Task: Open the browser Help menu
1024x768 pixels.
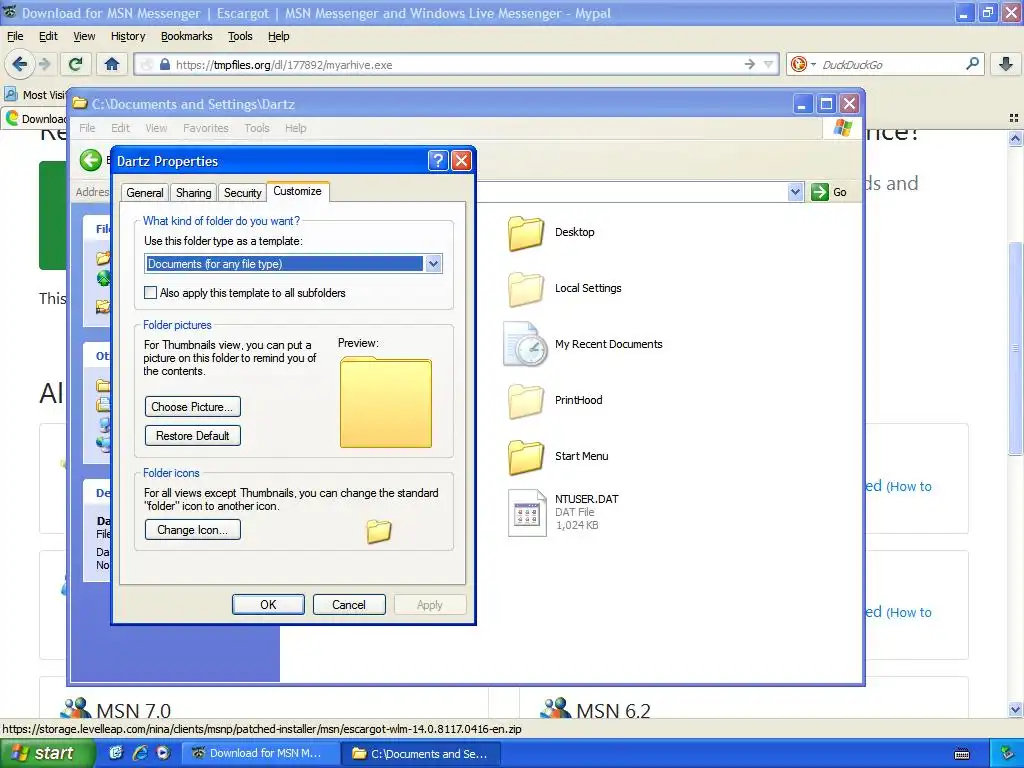Action: click(279, 36)
